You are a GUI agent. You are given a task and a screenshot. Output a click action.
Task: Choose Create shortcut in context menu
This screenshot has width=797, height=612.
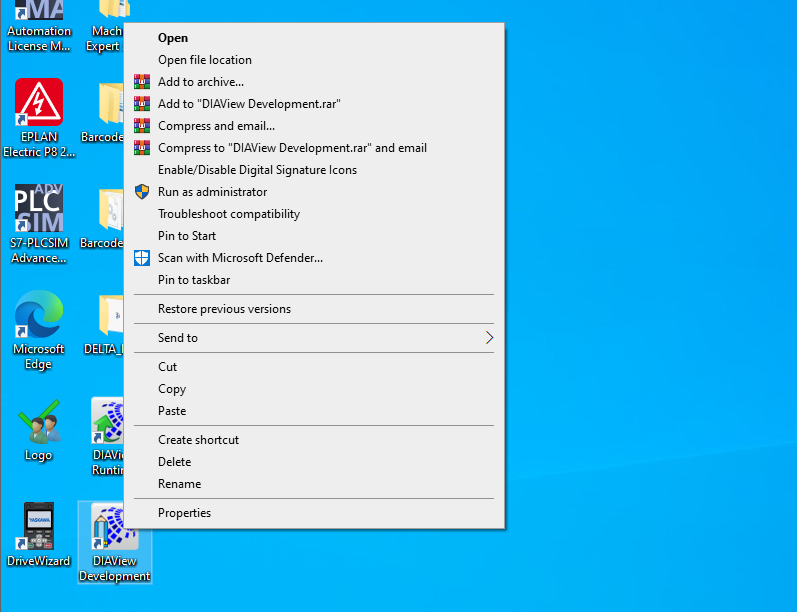tap(198, 440)
